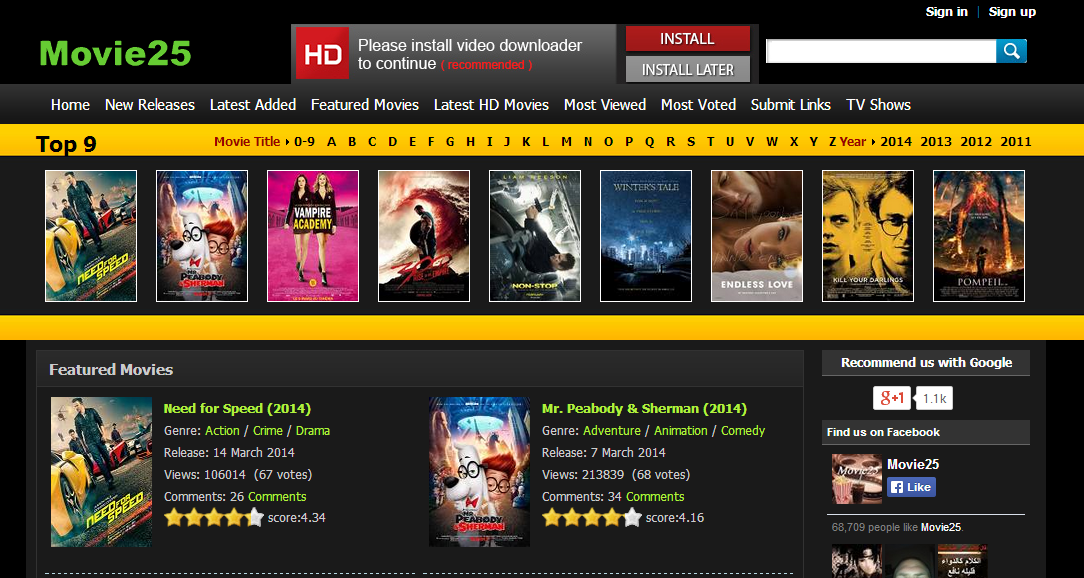
Task: Click the fifth star rating for Need for Speed
Action: click(254, 518)
